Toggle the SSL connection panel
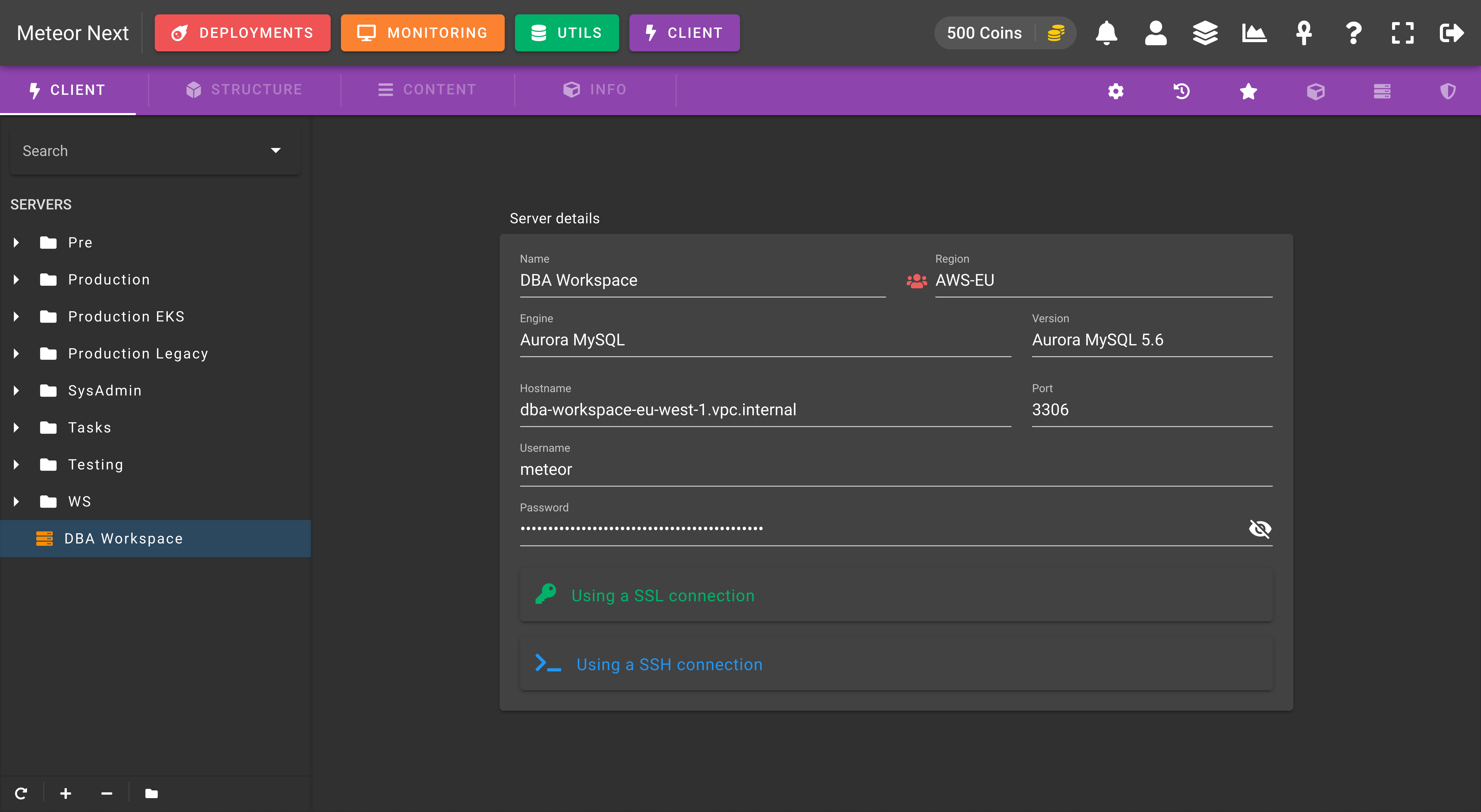This screenshot has width=1481, height=812. click(896, 595)
